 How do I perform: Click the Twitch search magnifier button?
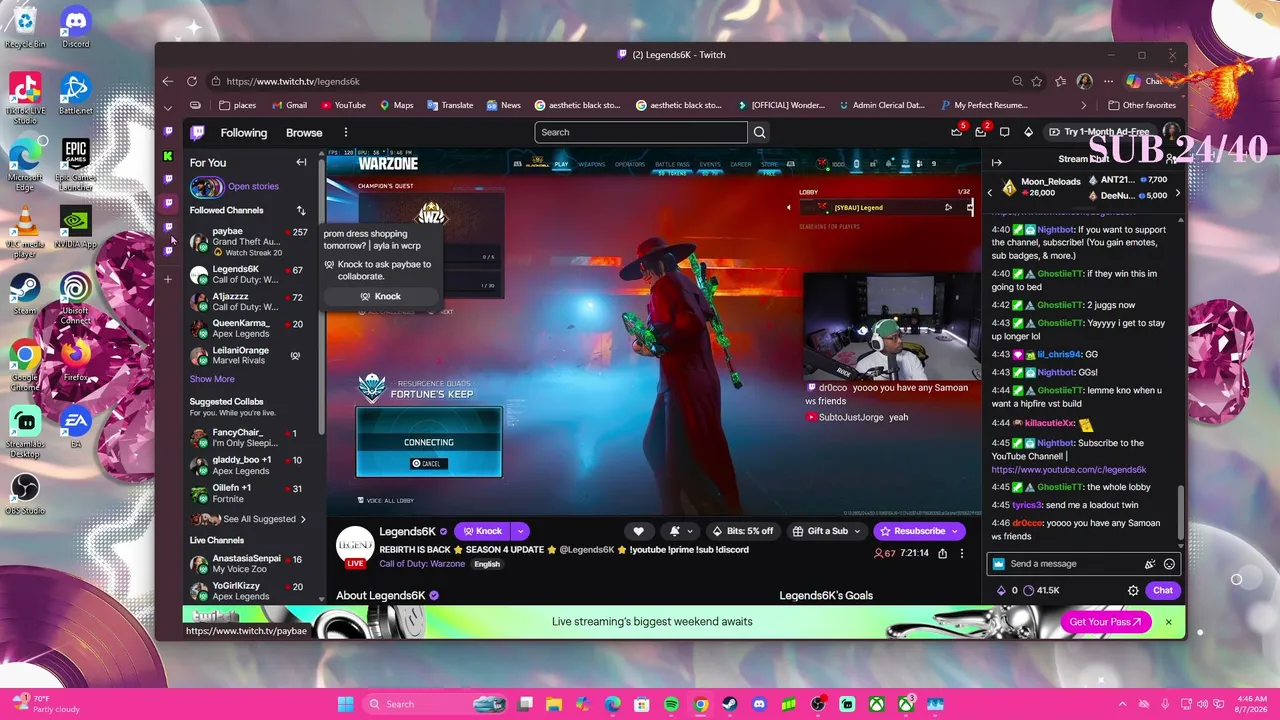[x=760, y=132]
